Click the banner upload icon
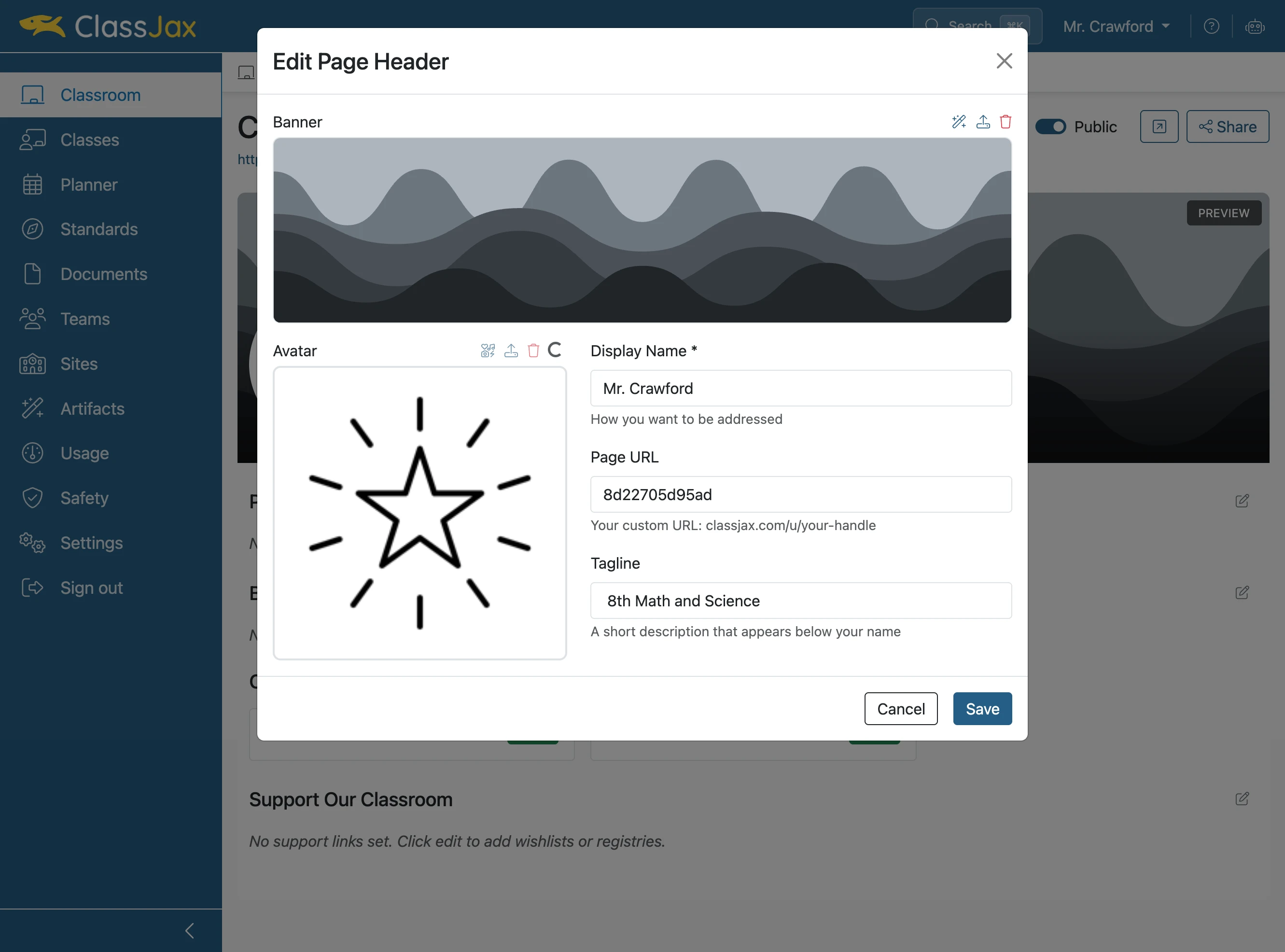 983,122
